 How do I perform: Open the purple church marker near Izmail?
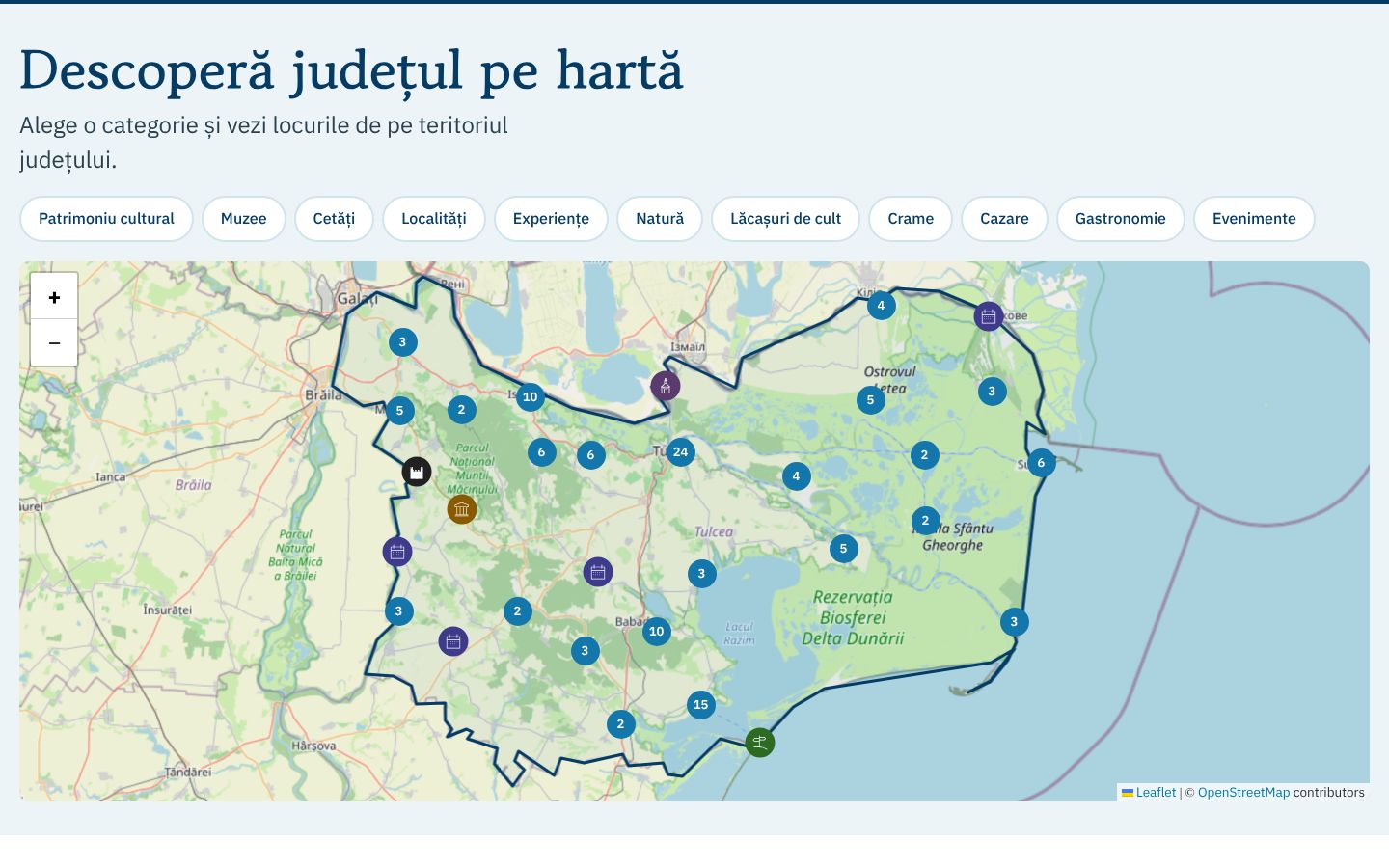coord(666,387)
